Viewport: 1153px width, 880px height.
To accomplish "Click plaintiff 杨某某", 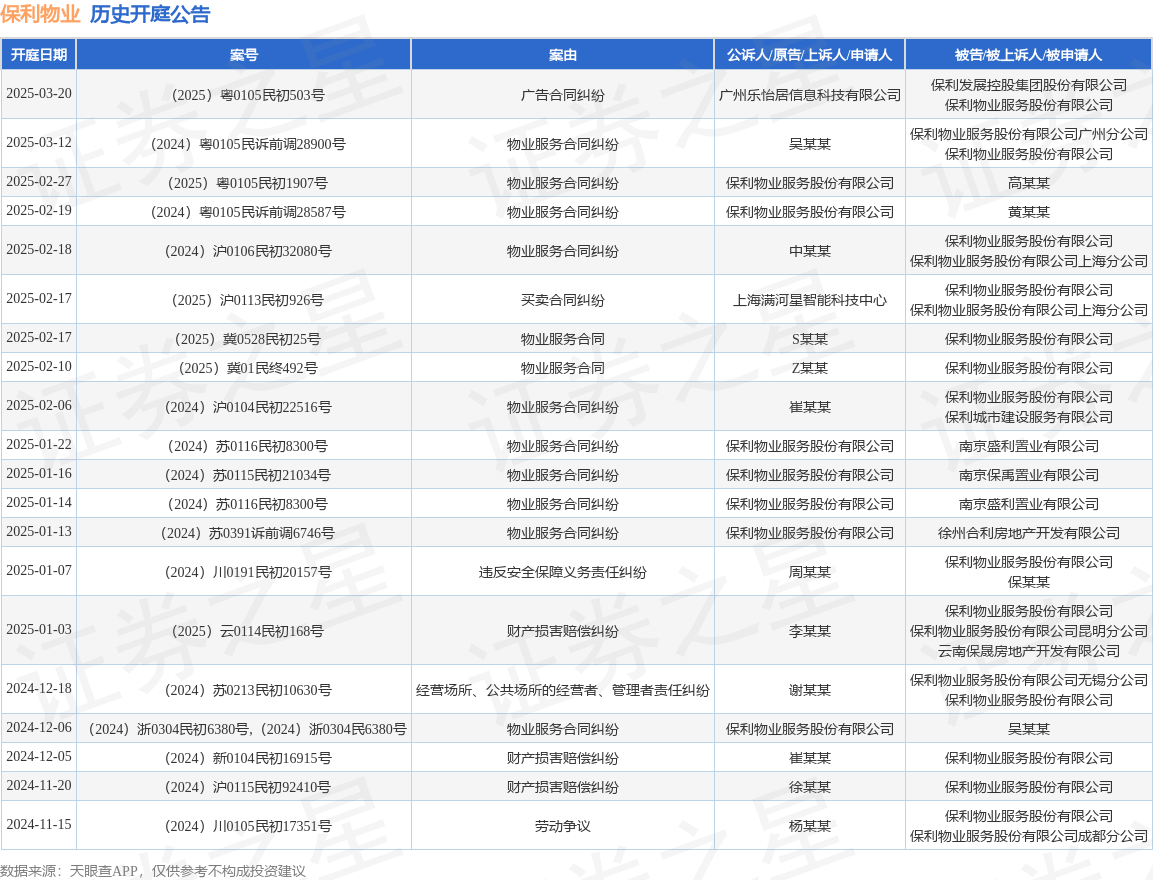I will coord(810,826).
